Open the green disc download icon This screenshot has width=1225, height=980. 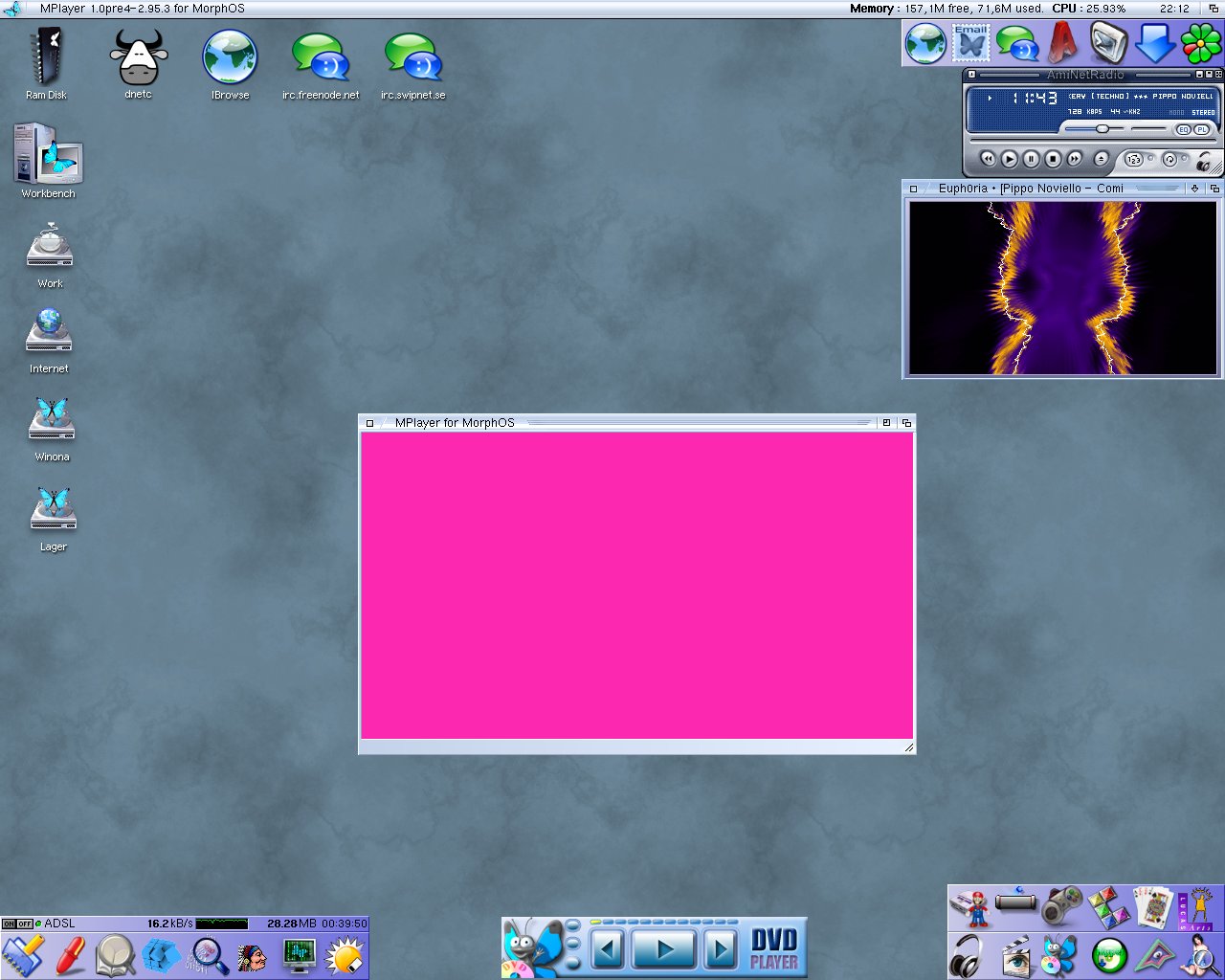[1108, 955]
